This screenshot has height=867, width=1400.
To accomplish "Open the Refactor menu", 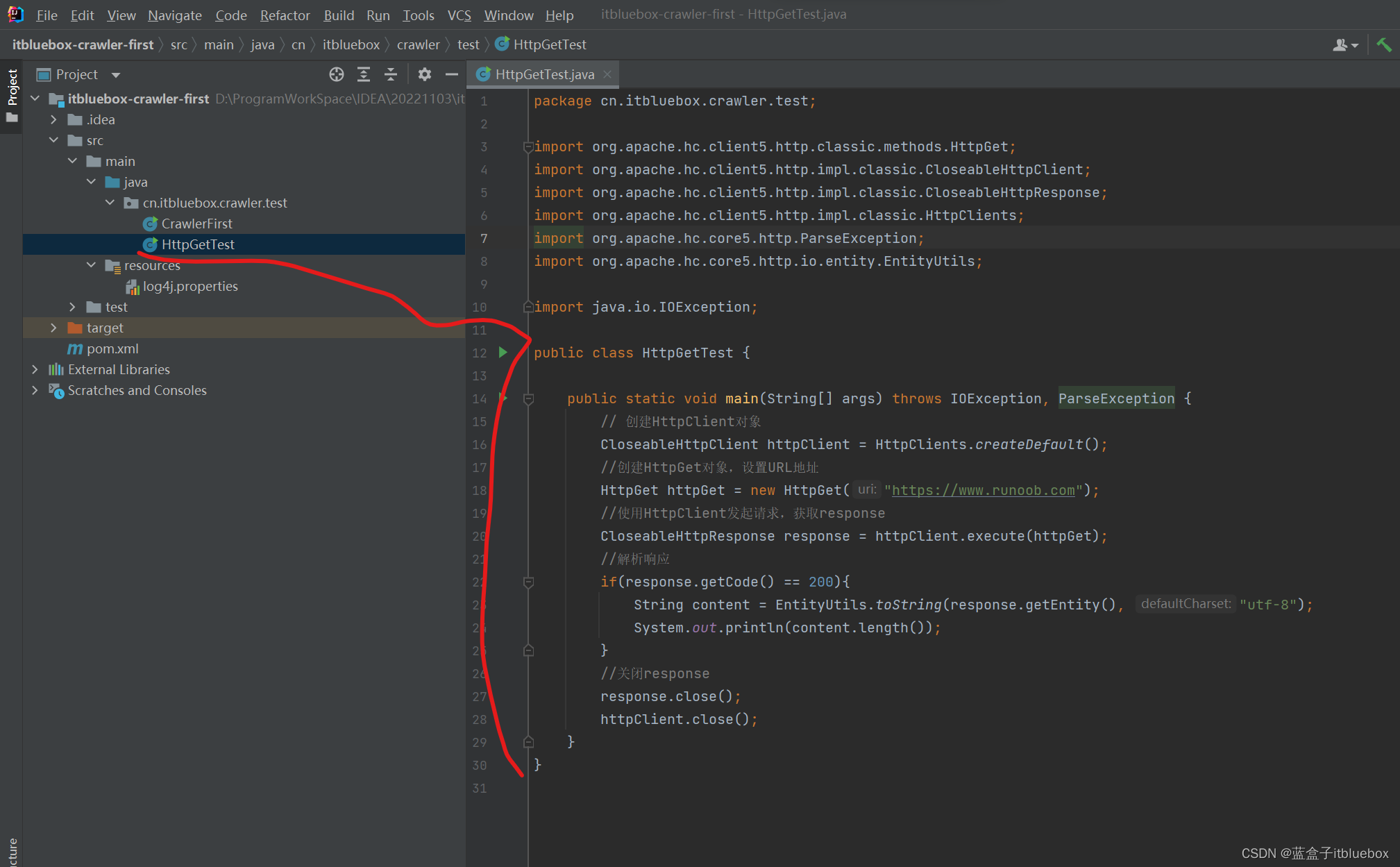I will click(285, 15).
